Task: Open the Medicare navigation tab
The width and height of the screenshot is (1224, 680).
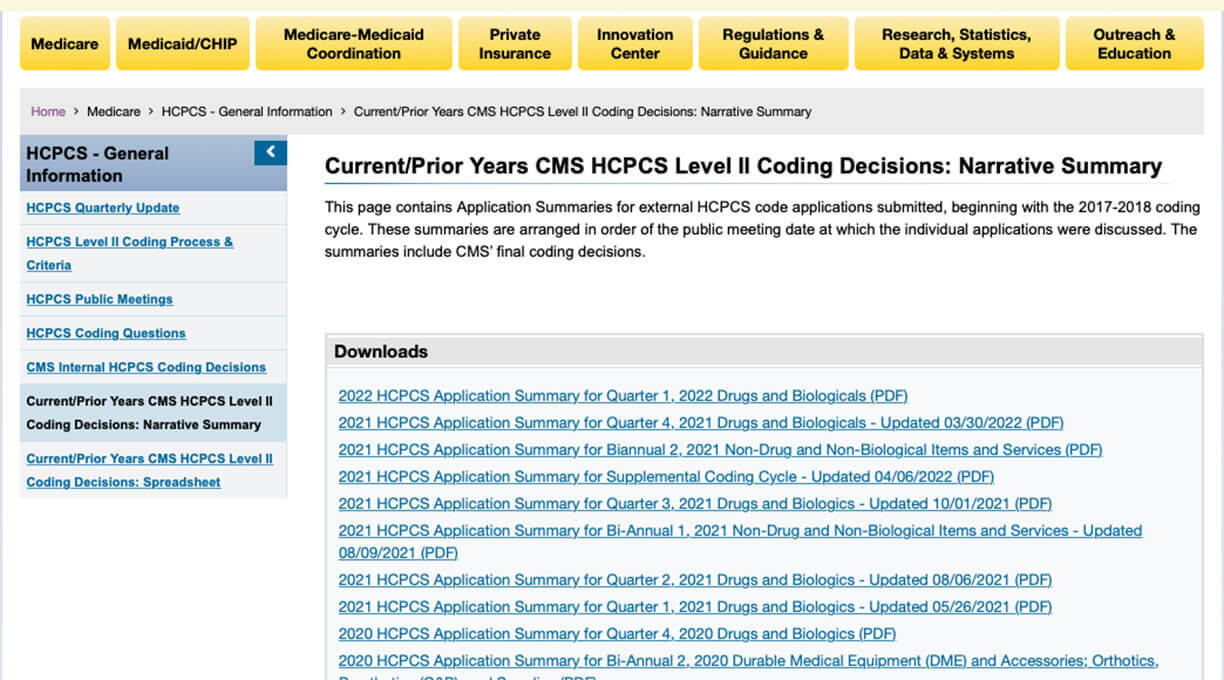Action: (x=65, y=44)
